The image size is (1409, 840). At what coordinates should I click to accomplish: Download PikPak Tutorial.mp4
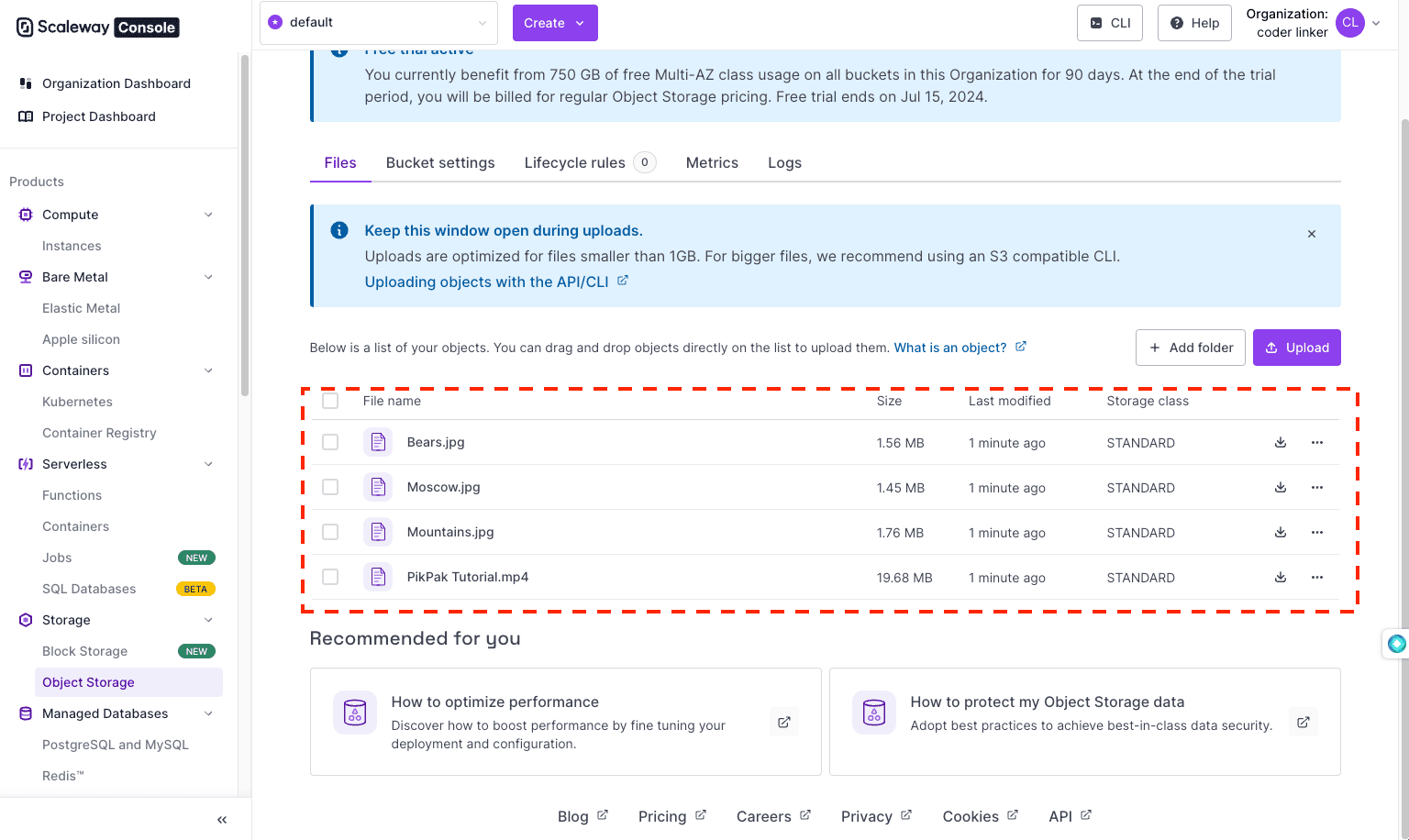[1281, 577]
